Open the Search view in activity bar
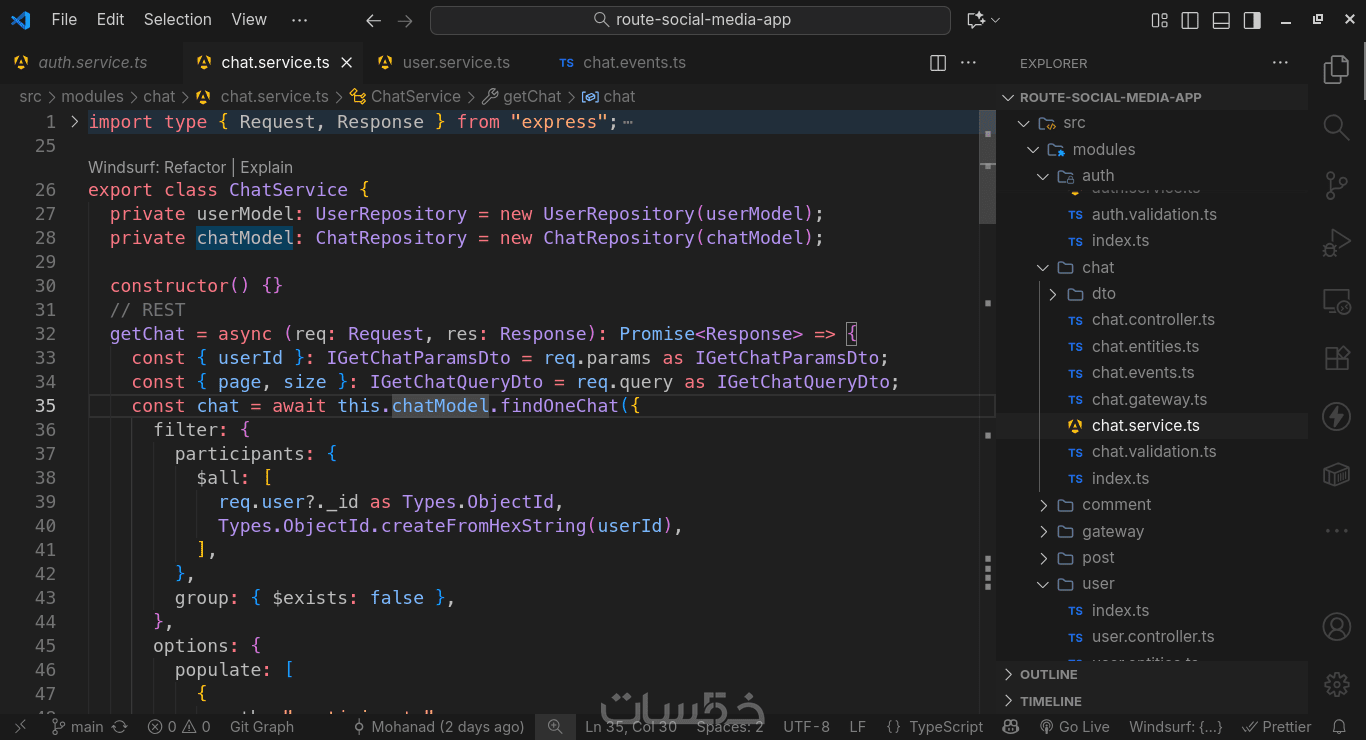The width and height of the screenshot is (1366, 740). pyautogui.click(x=1337, y=127)
